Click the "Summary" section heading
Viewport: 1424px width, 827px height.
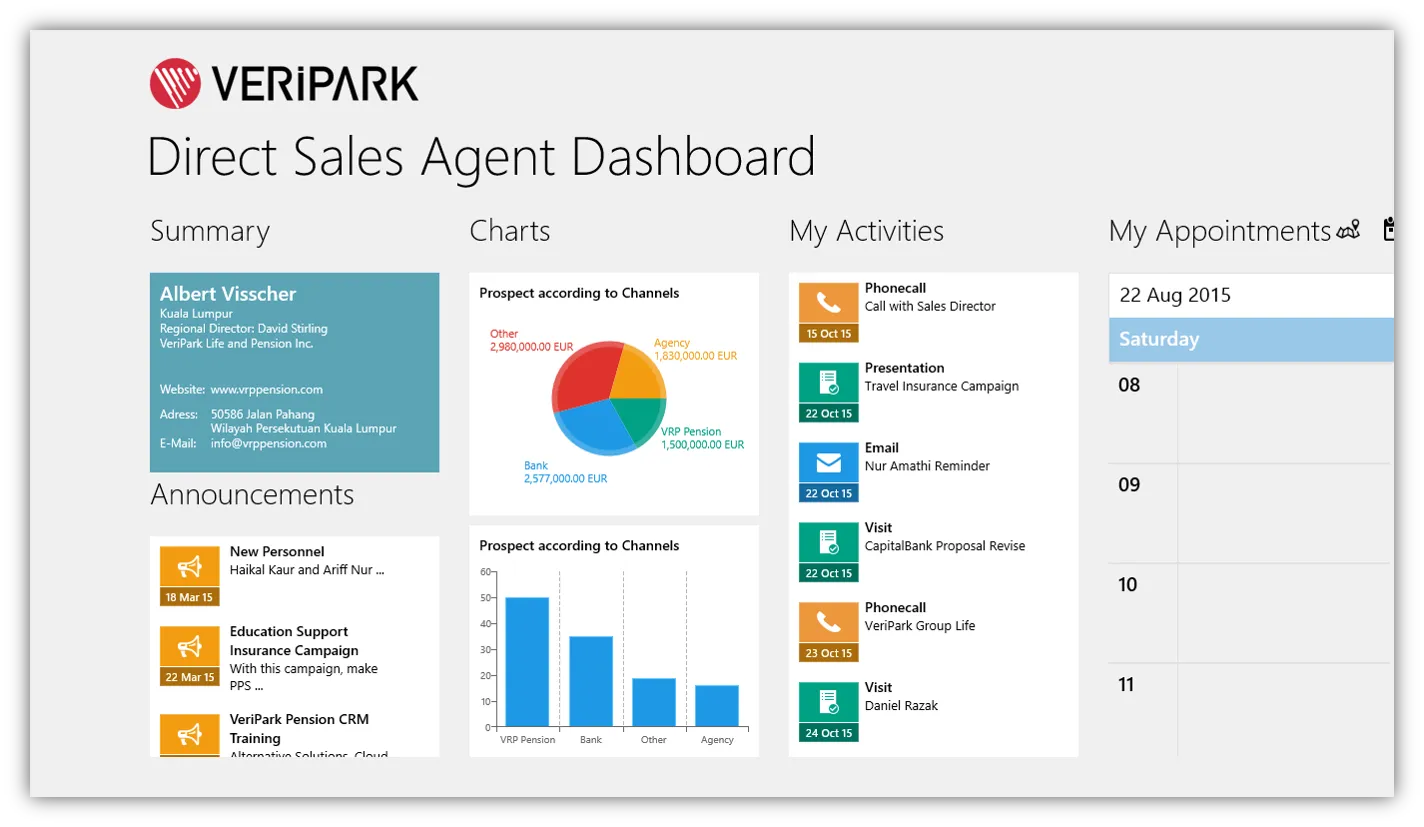point(210,232)
